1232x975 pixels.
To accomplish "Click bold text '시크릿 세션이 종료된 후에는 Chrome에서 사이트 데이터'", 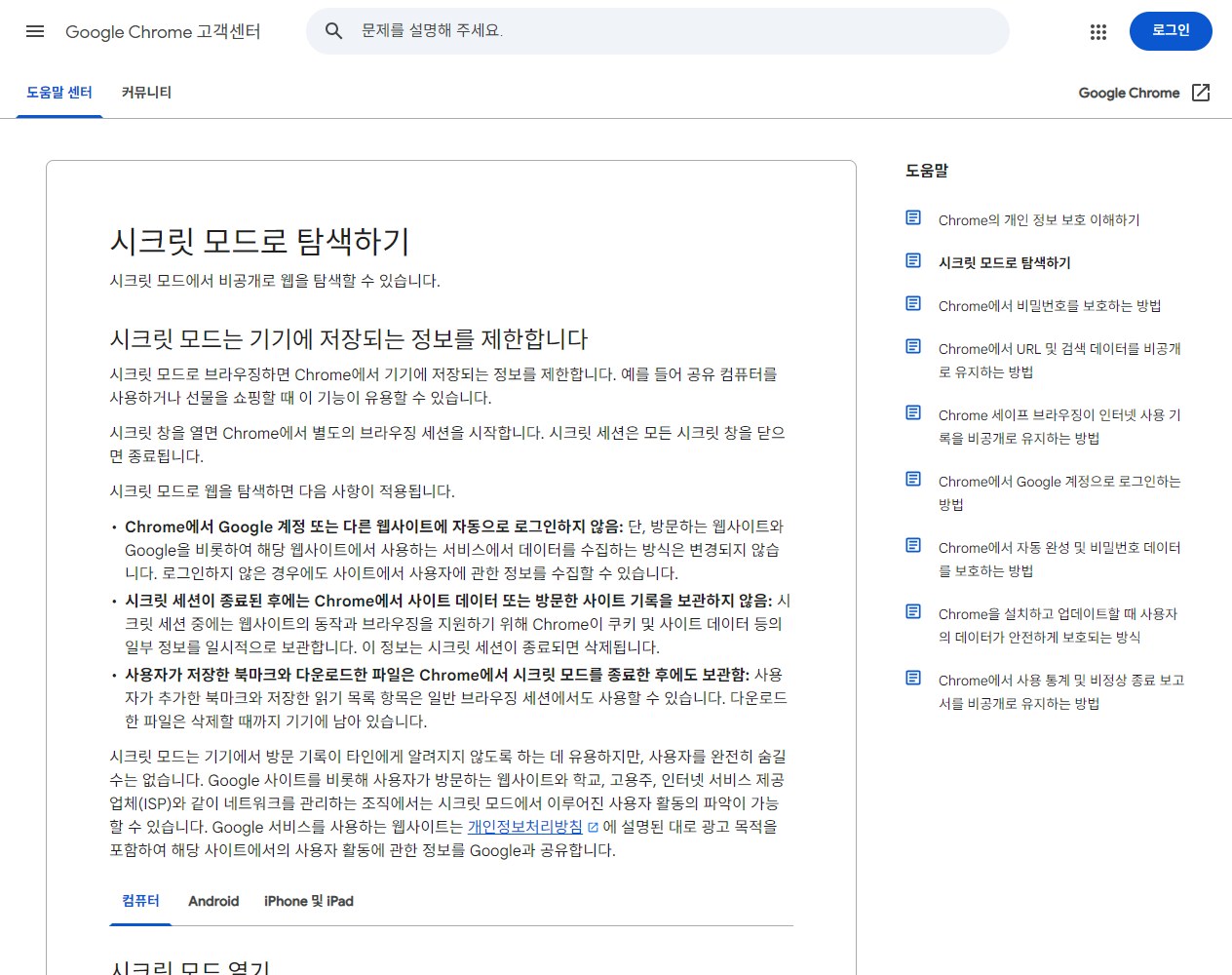I will pos(448,601).
